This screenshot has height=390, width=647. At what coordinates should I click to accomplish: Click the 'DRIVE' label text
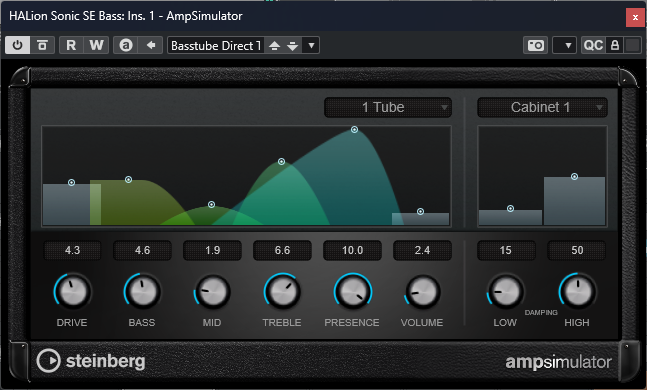pos(72,322)
